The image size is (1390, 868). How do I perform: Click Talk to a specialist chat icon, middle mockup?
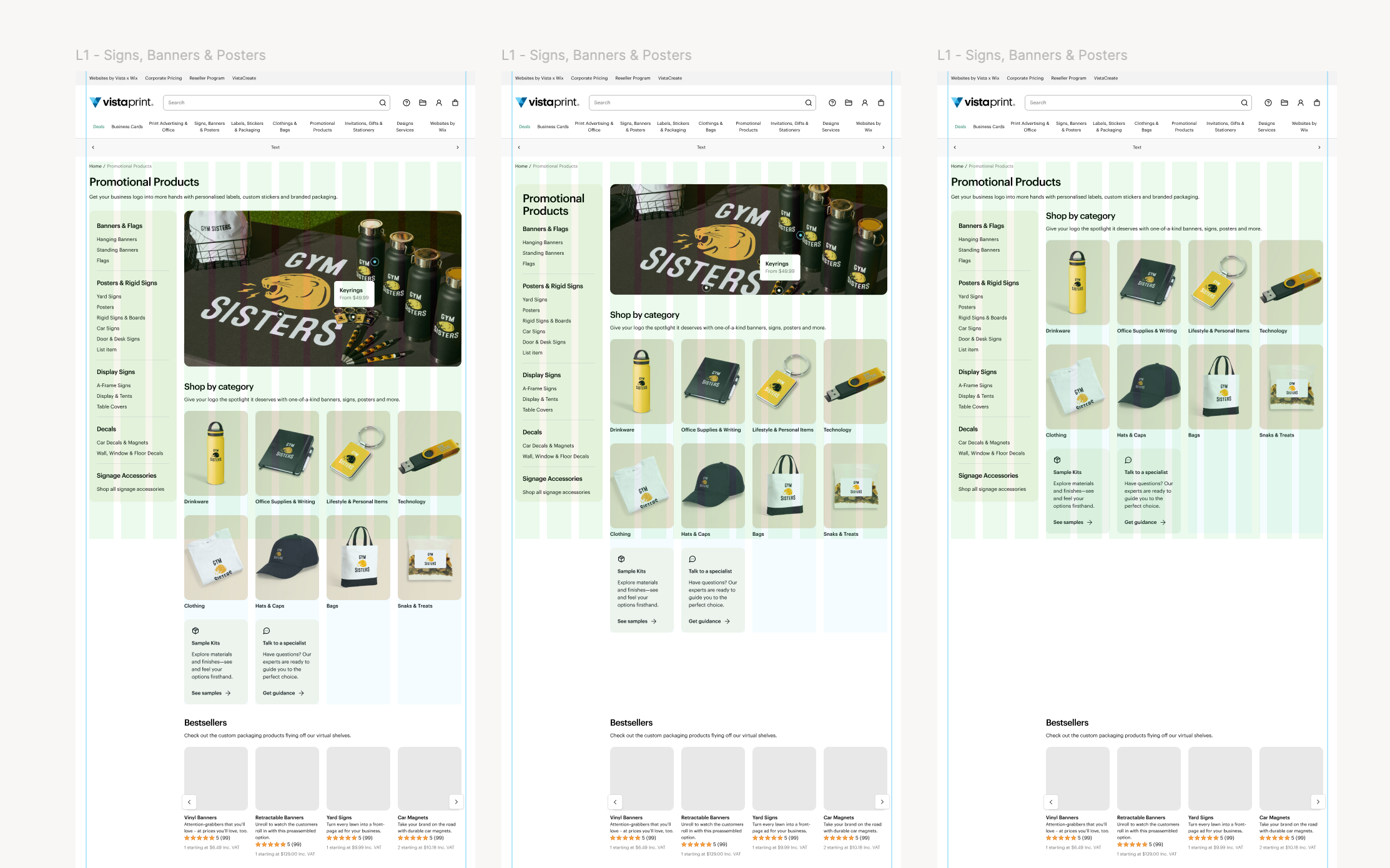pyautogui.click(x=693, y=559)
